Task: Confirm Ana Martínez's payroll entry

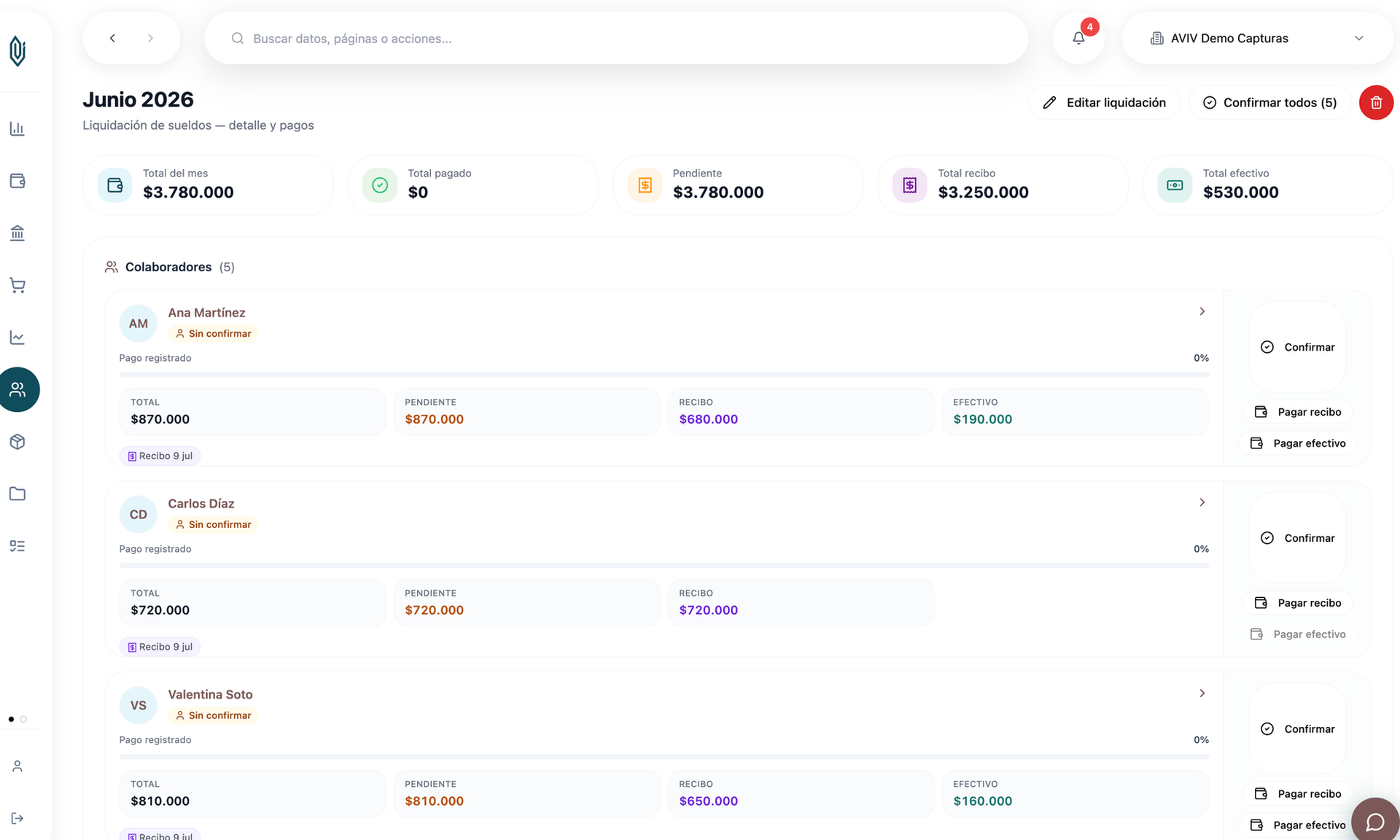Action: pos(1297,347)
